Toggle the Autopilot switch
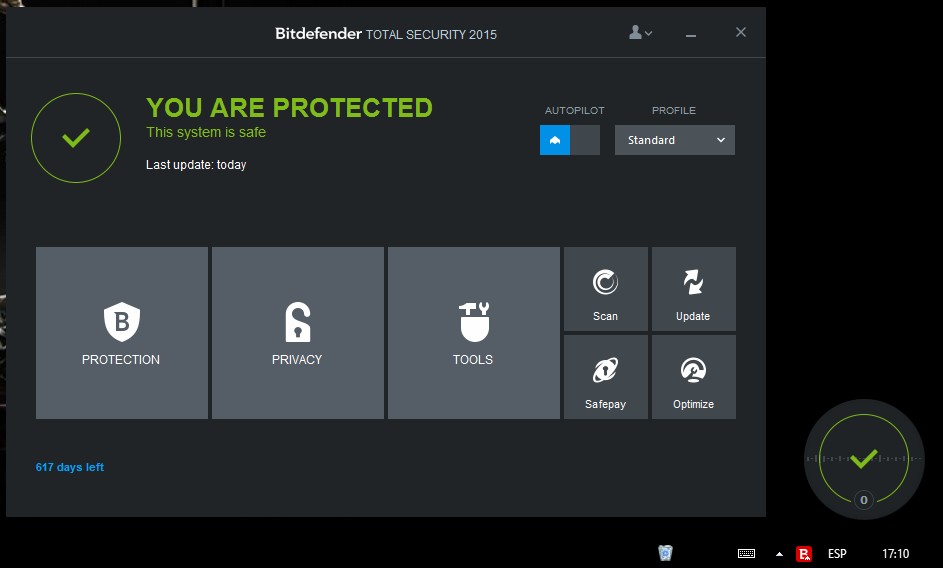The width and height of the screenshot is (943, 568). click(570, 140)
